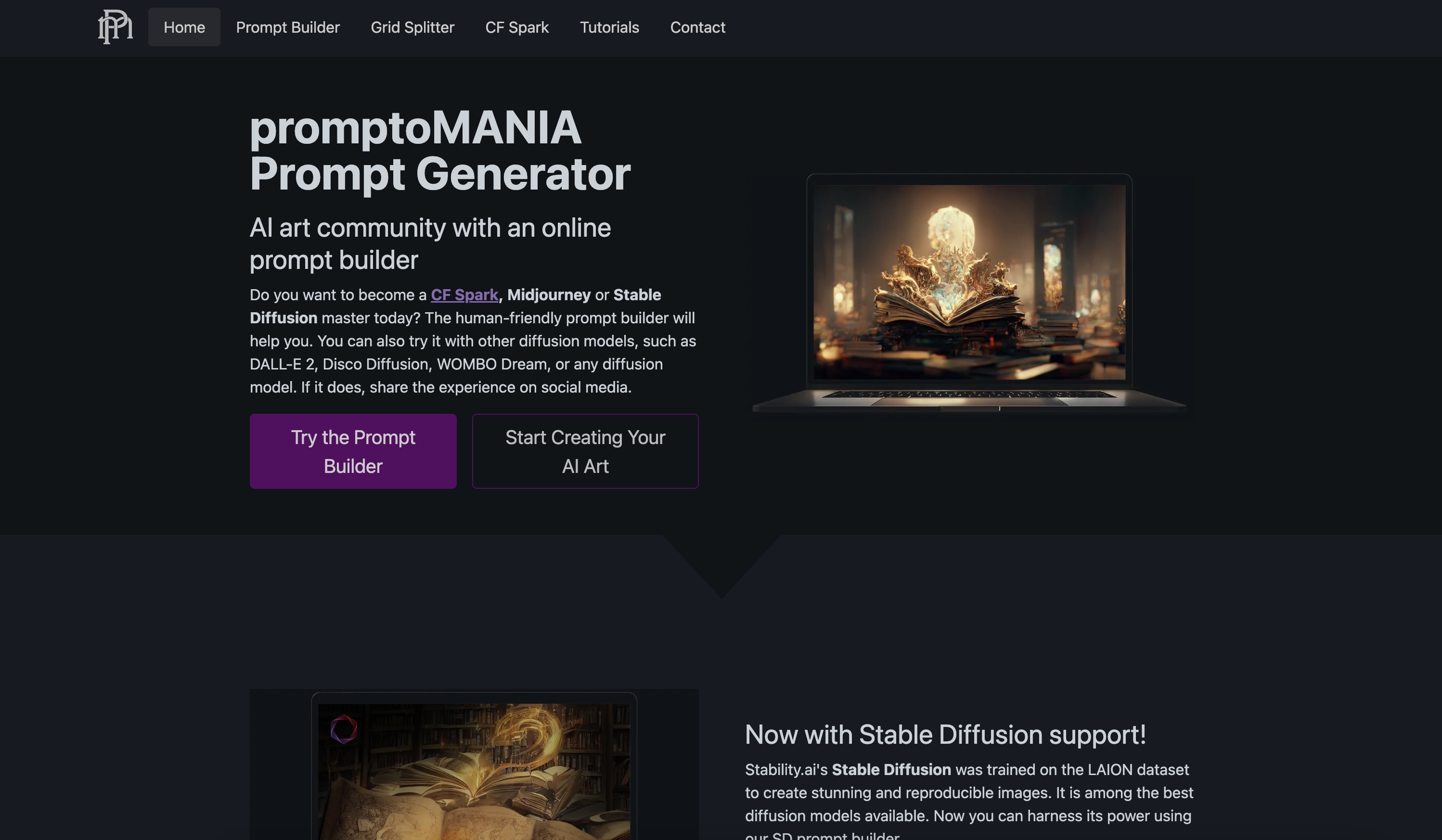Open Contact page from navbar
The width and height of the screenshot is (1442, 840).
(x=697, y=27)
